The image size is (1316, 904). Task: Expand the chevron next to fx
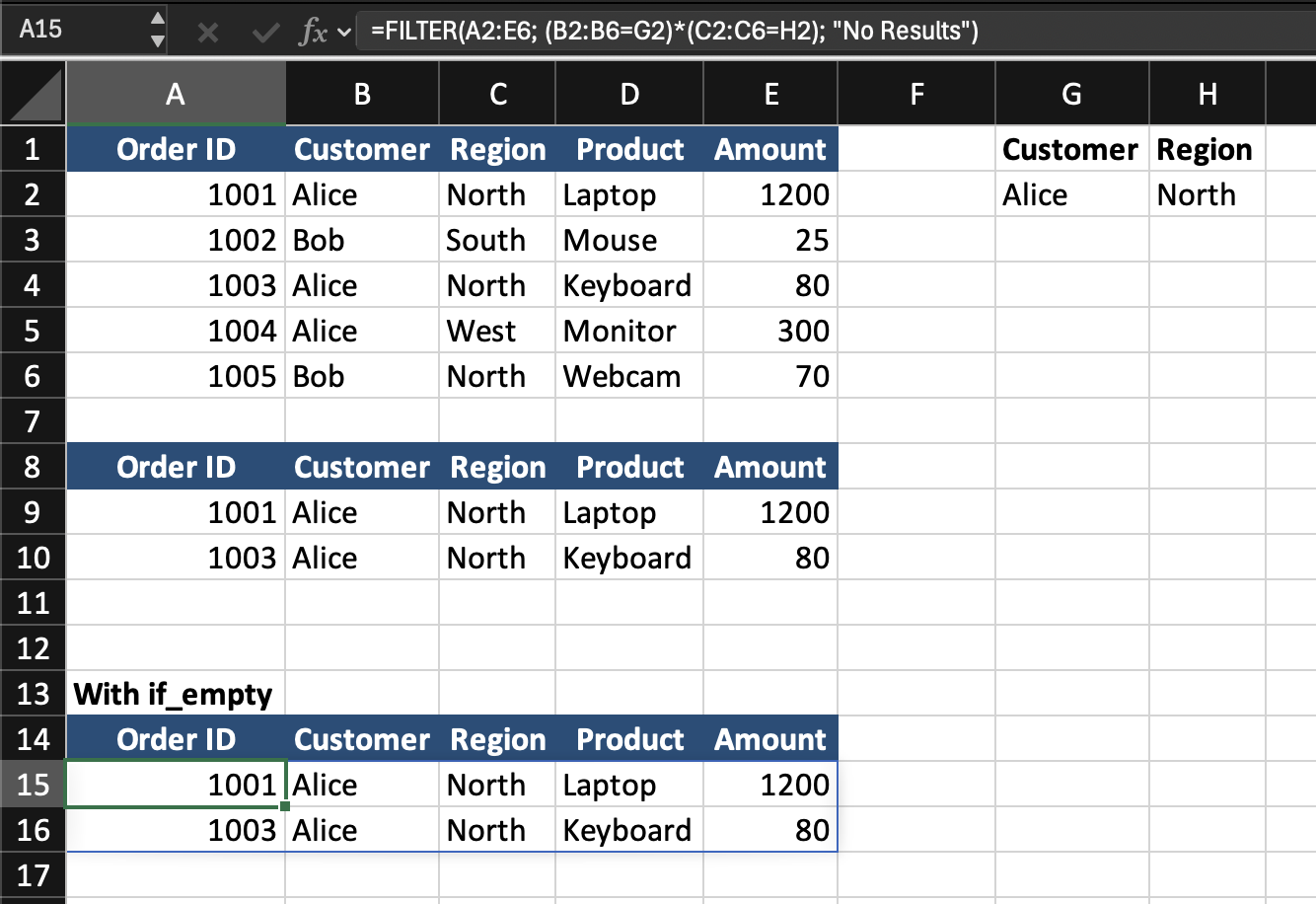coord(344,33)
